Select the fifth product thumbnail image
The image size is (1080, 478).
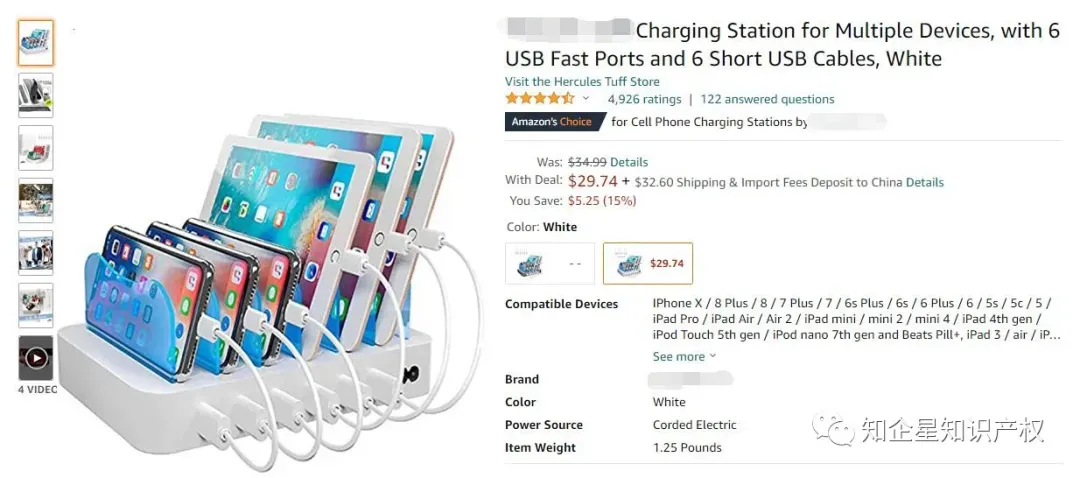(x=36, y=253)
